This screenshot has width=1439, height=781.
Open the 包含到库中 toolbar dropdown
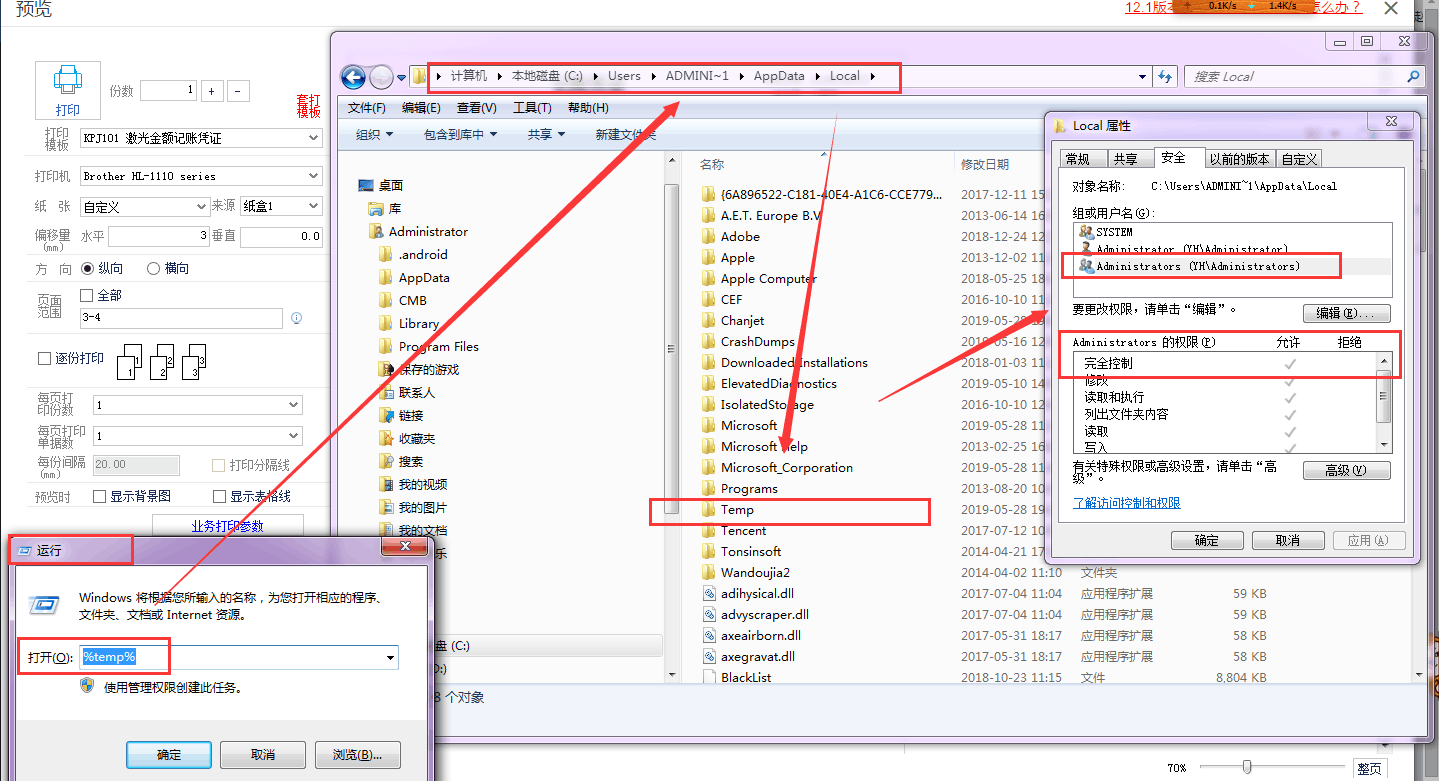coord(460,134)
